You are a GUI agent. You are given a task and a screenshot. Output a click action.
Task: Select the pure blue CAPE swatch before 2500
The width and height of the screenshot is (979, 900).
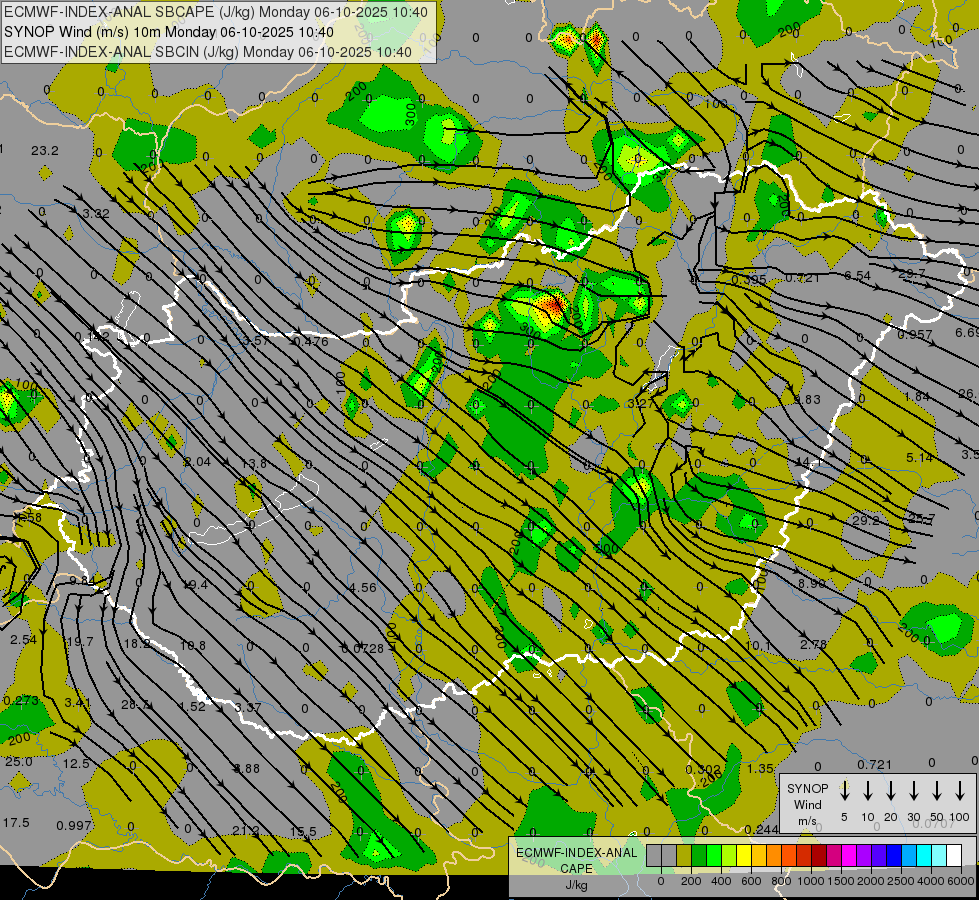click(x=894, y=855)
